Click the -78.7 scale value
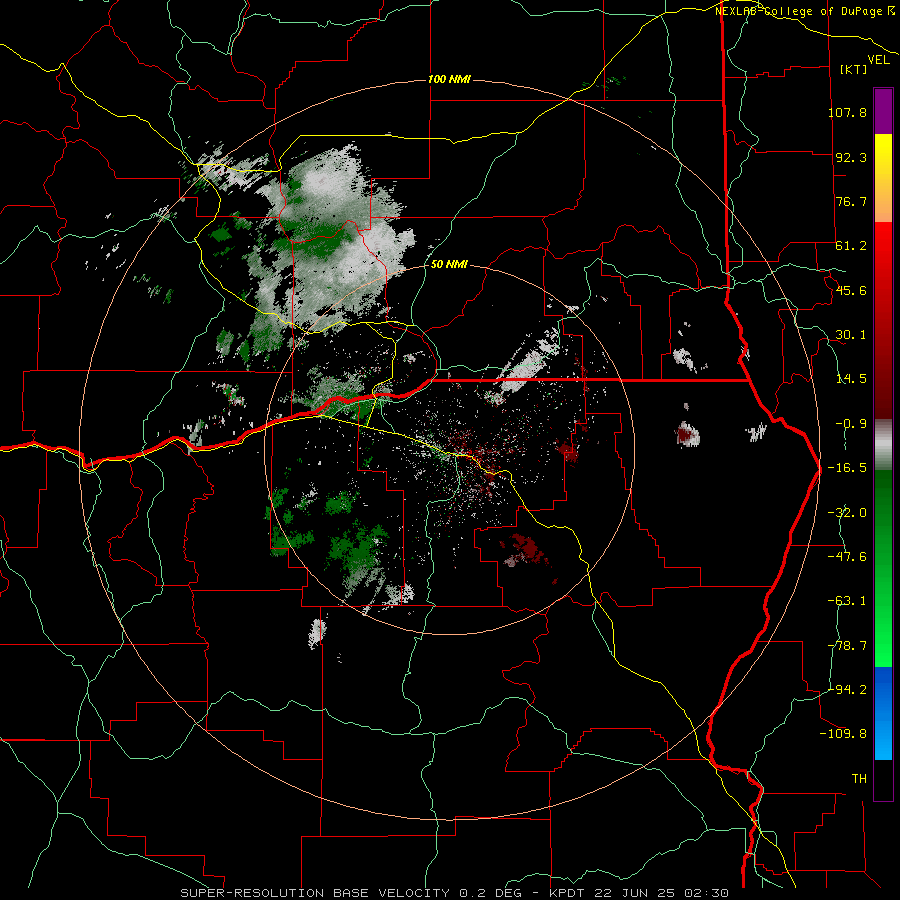Viewport: 900px width, 900px height. (x=847, y=646)
